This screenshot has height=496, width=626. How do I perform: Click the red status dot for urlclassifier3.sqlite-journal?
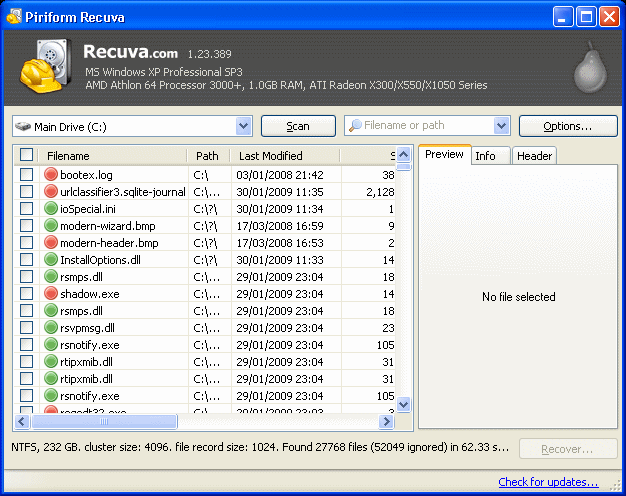[x=51, y=192]
